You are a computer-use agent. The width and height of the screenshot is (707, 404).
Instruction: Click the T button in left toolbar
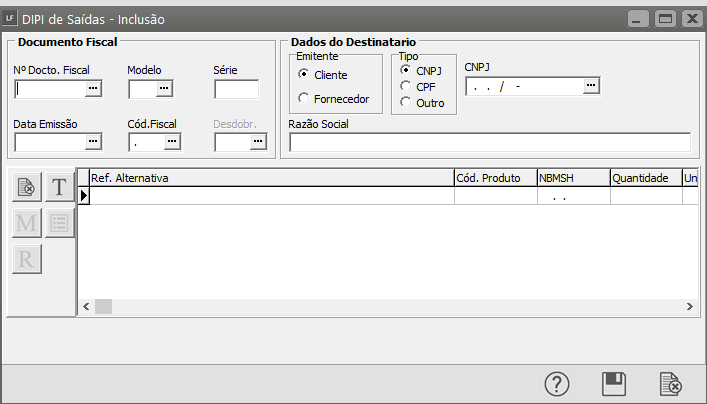click(59, 187)
